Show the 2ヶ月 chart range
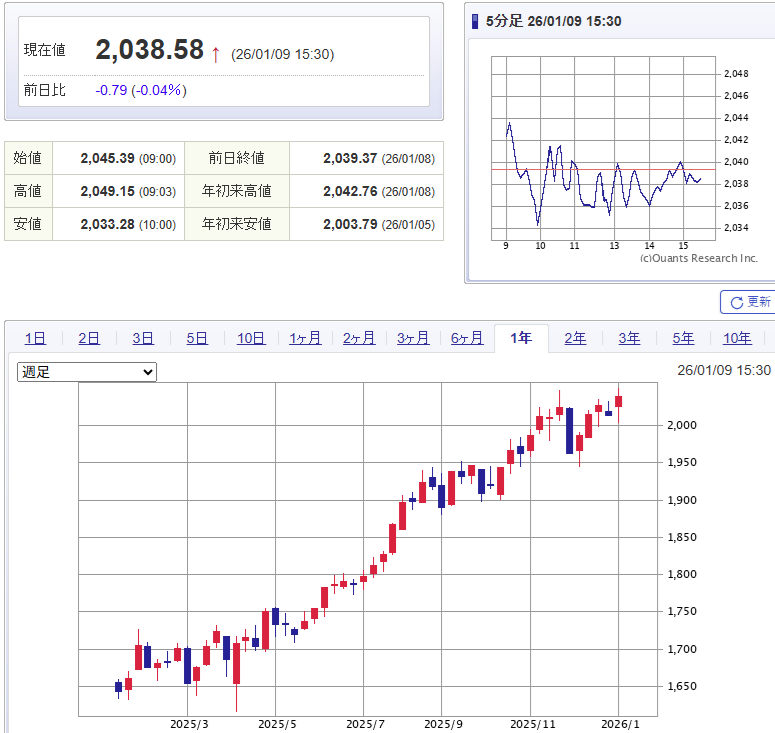Screen dimensions: 775x733 coord(359,338)
